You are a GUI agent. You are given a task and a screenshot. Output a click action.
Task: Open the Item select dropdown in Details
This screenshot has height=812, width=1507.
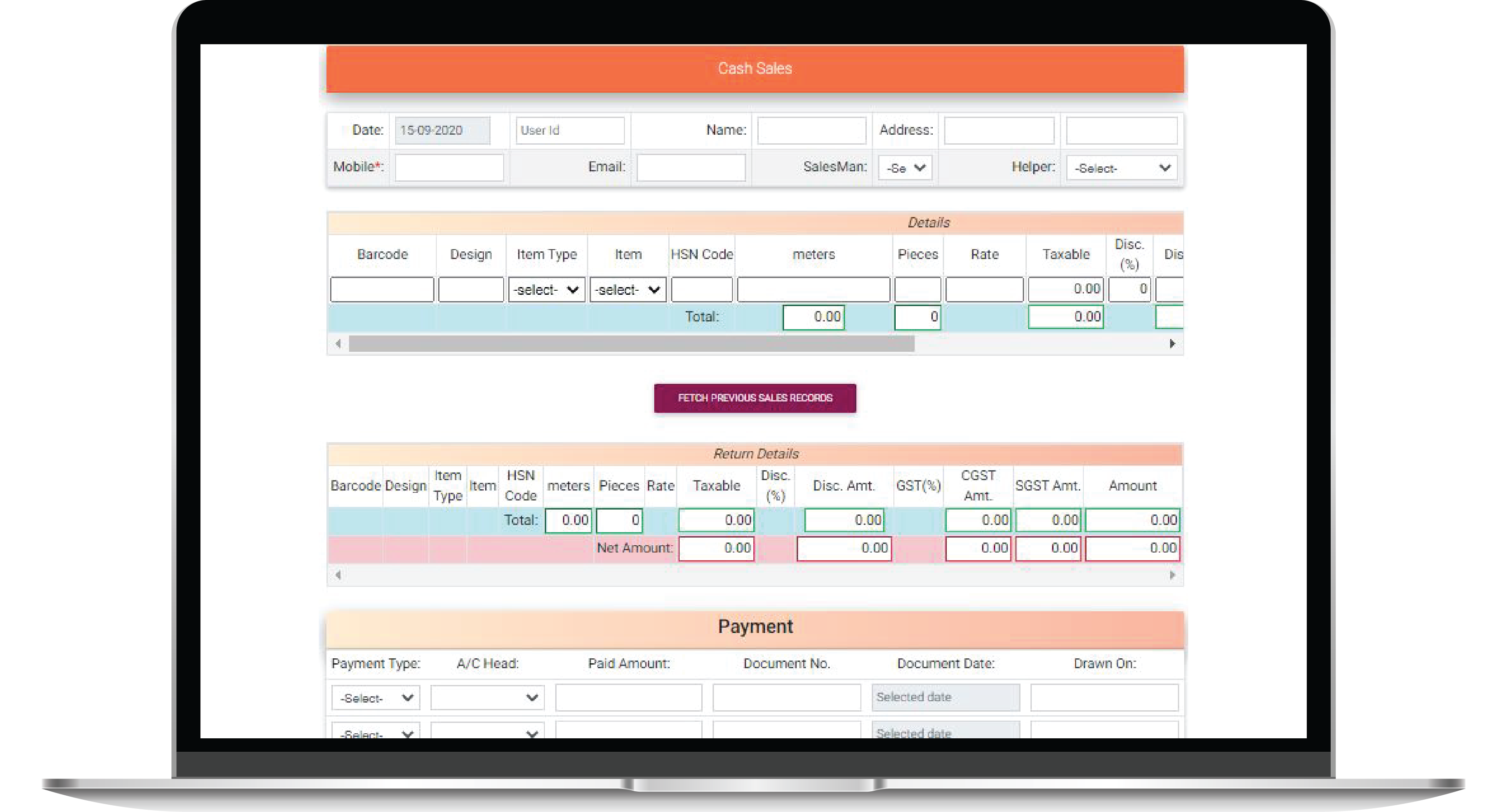point(628,290)
